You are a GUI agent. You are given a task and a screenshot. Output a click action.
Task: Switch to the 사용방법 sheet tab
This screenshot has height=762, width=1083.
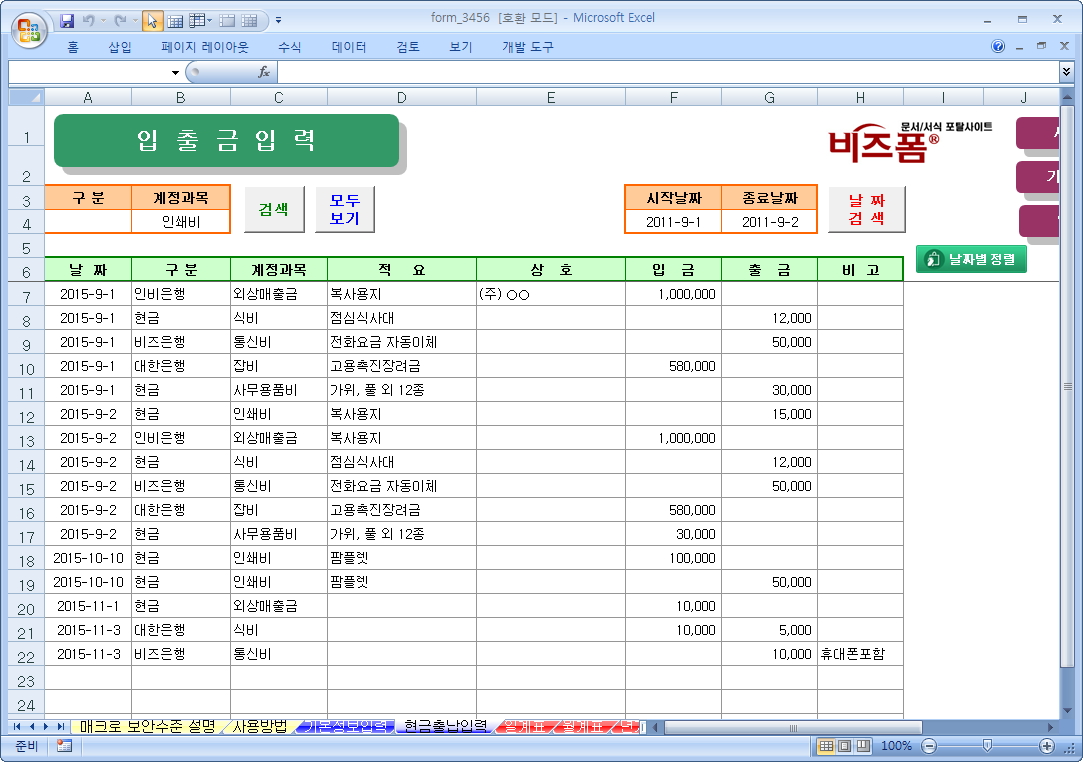tap(259, 726)
